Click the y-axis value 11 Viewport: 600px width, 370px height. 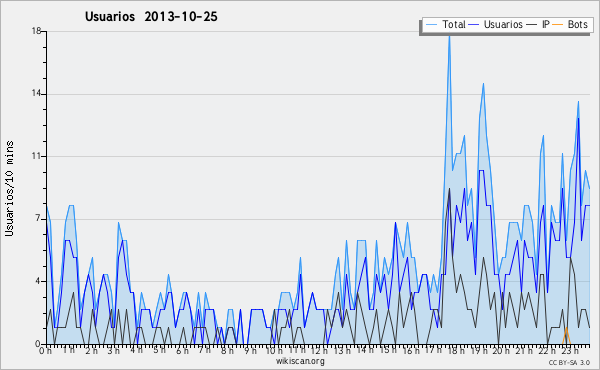coord(37,156)
